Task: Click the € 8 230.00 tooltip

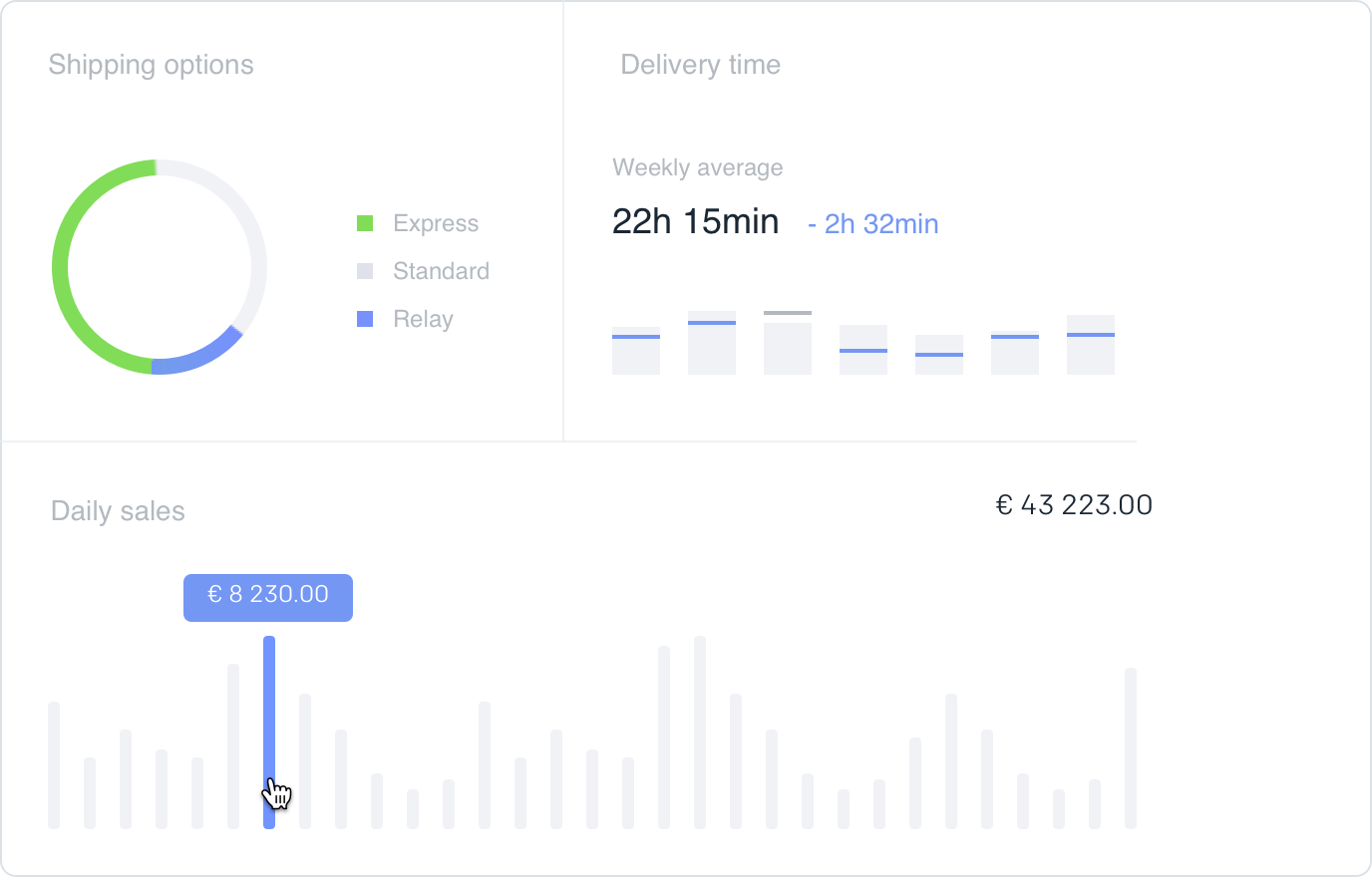Action: coord(268,596)
